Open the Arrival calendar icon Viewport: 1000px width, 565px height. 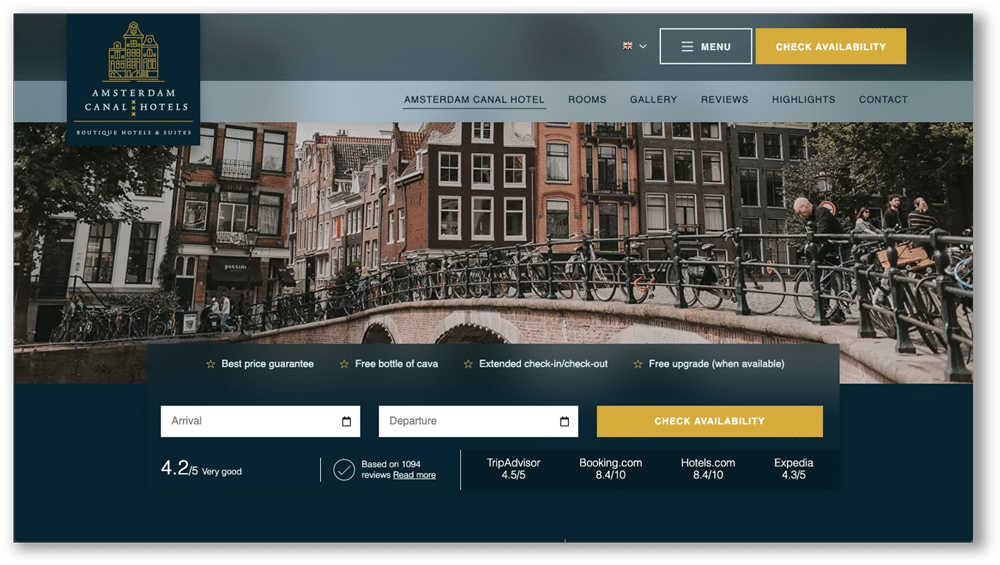click(x=346, y=421)
